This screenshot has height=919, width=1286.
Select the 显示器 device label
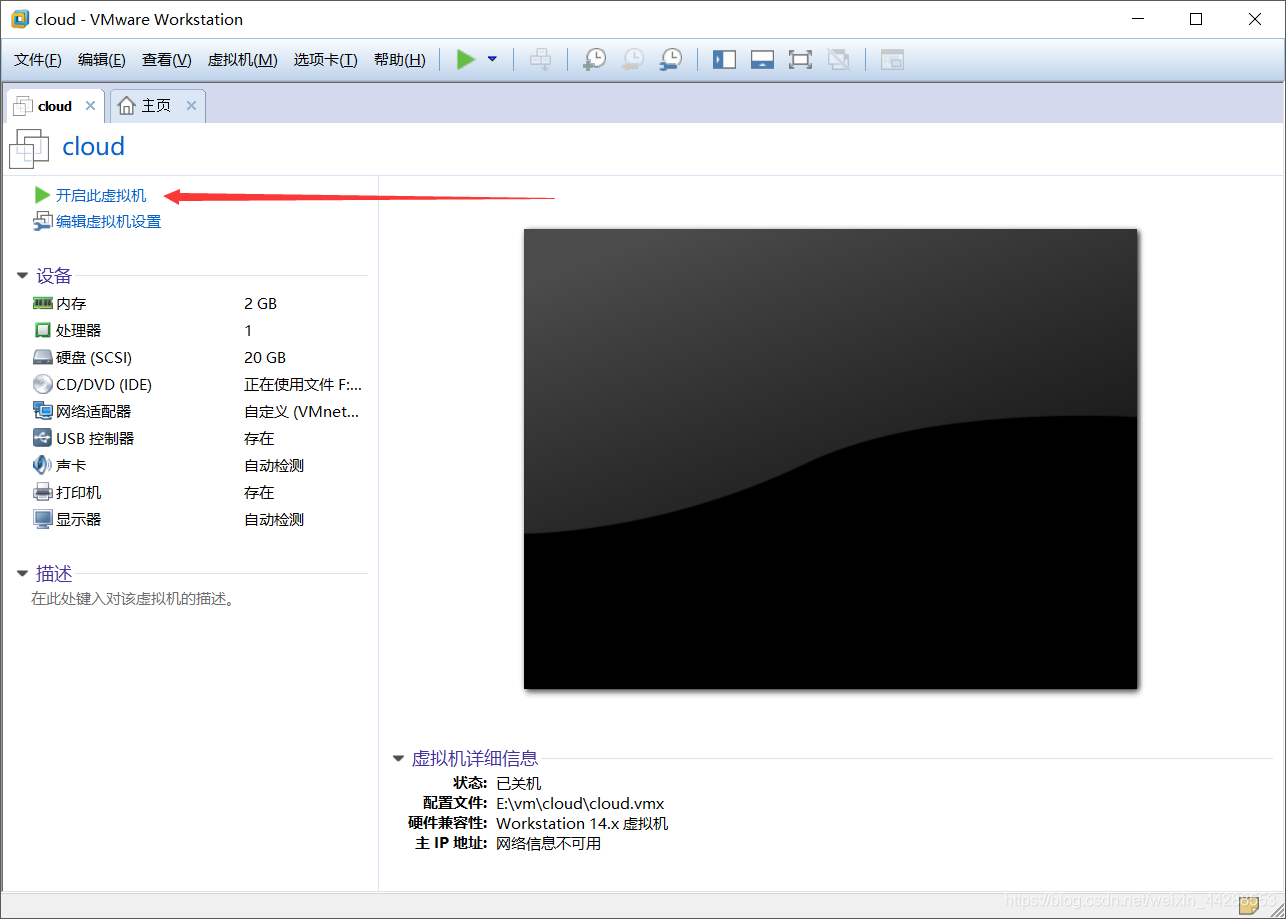79,519
